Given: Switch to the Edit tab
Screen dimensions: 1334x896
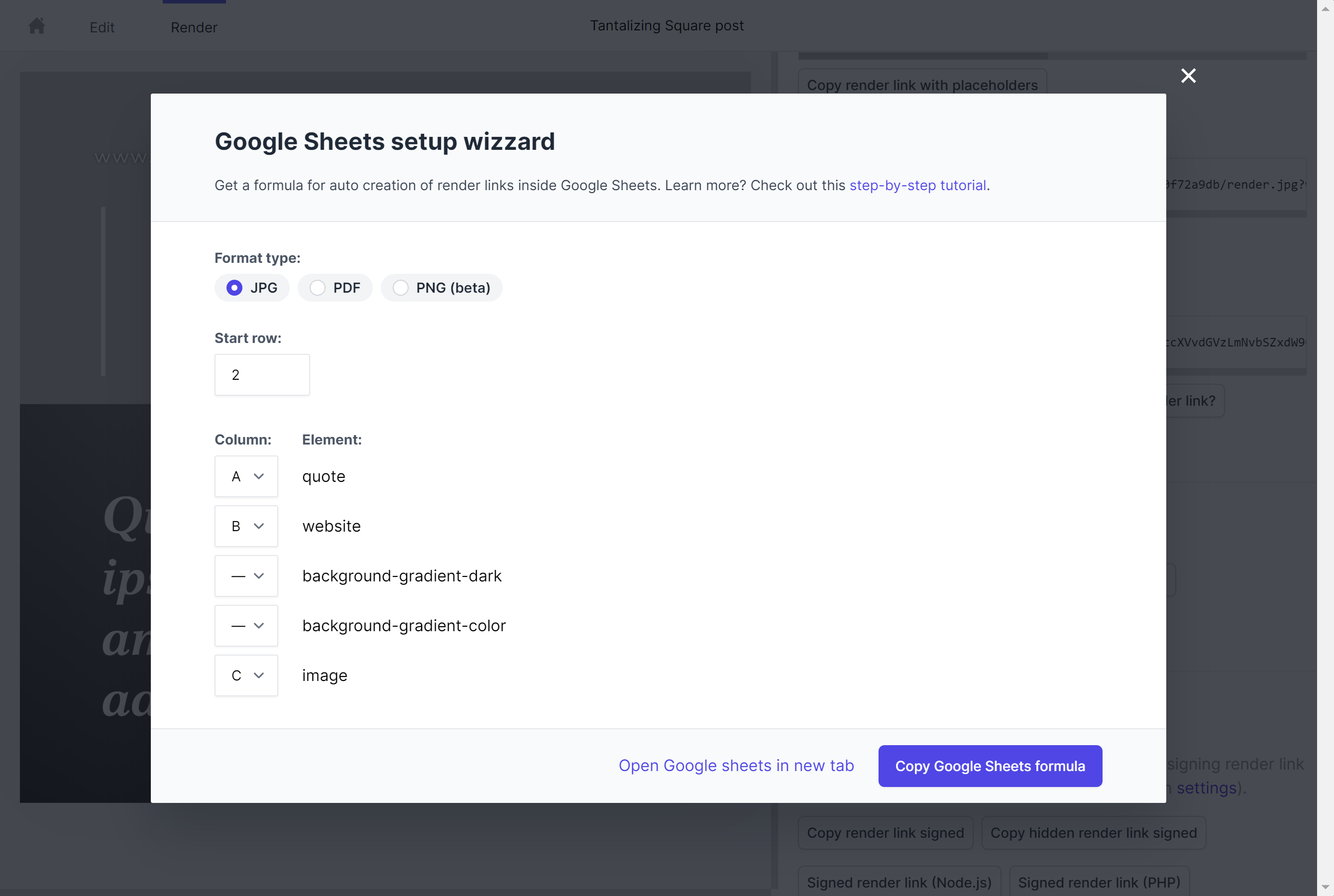Looking at the screenshot, I should [102, 27].
